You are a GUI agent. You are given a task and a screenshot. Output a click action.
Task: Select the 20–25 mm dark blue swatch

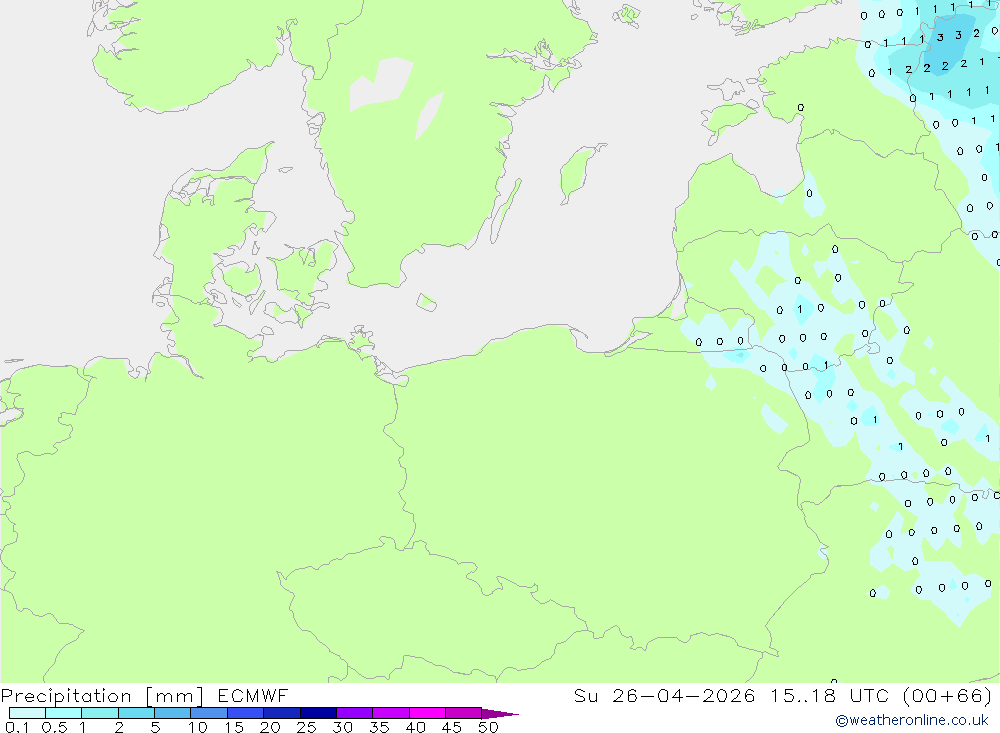coord(282,713)
